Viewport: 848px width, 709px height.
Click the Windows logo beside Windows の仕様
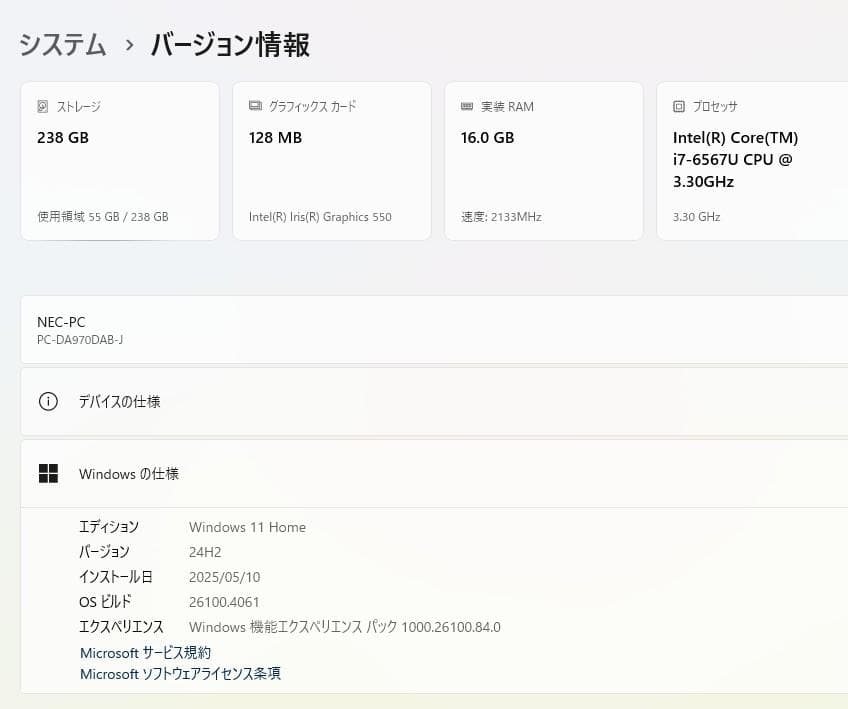49,473
